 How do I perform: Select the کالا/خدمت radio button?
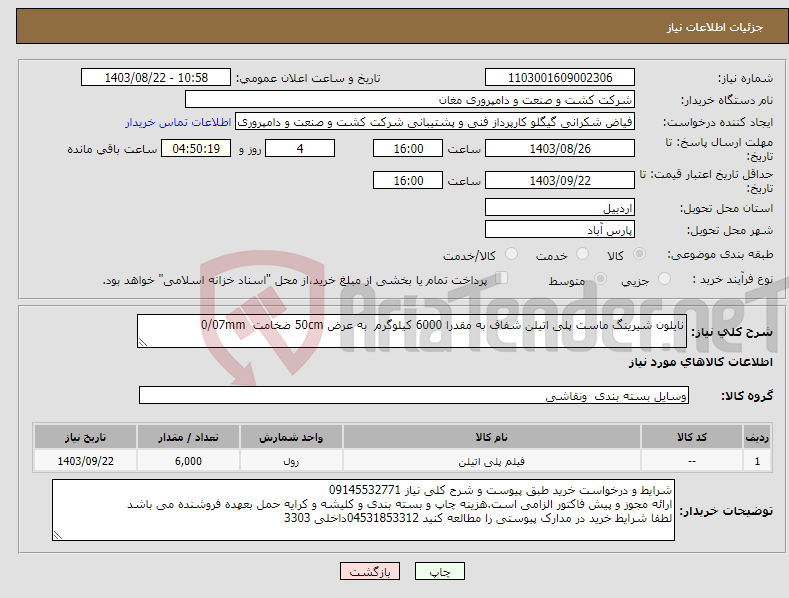[511, 254]
